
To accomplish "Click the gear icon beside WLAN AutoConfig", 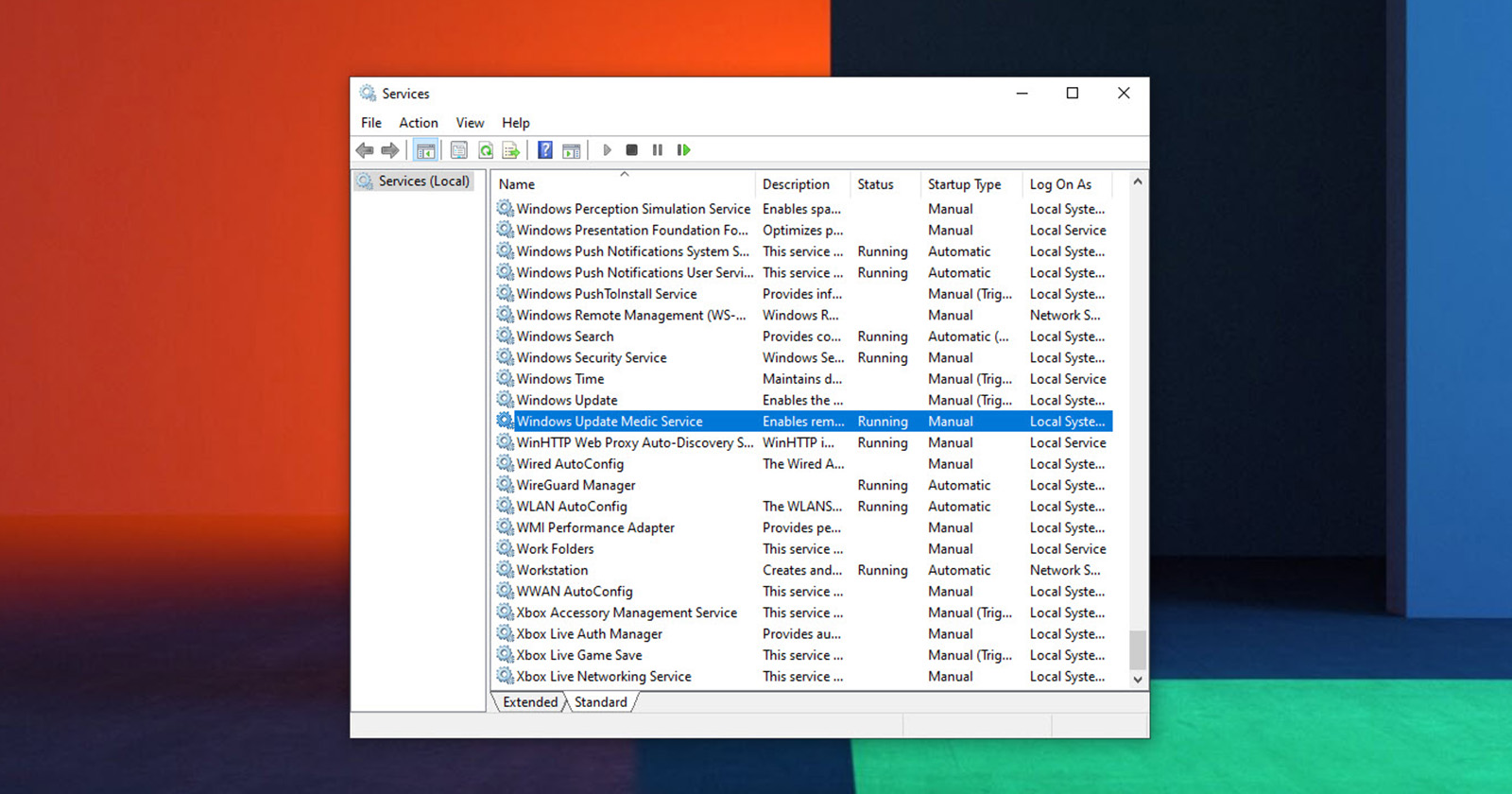I will (506, 506).
